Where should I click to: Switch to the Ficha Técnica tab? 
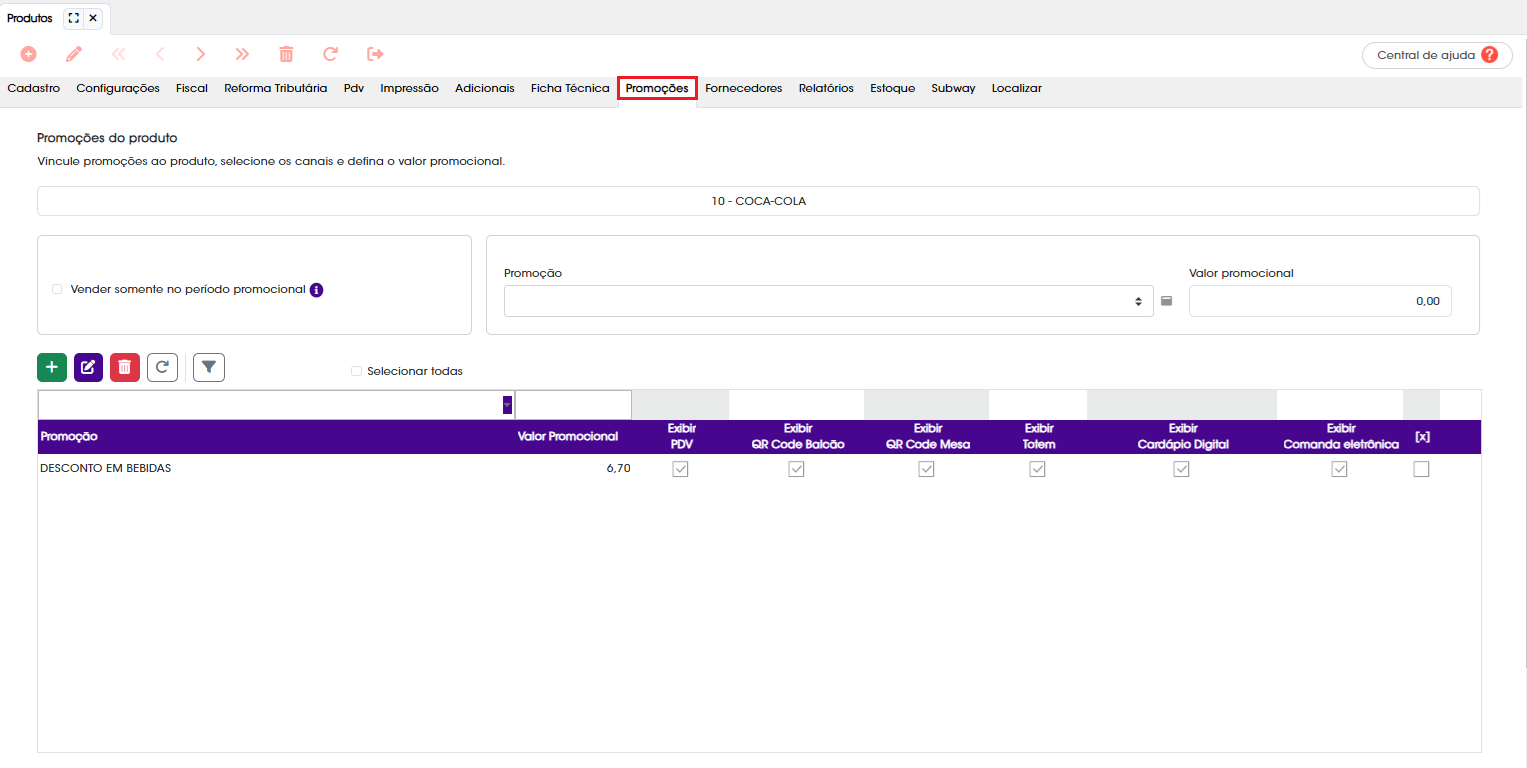(x=570, y=88)
